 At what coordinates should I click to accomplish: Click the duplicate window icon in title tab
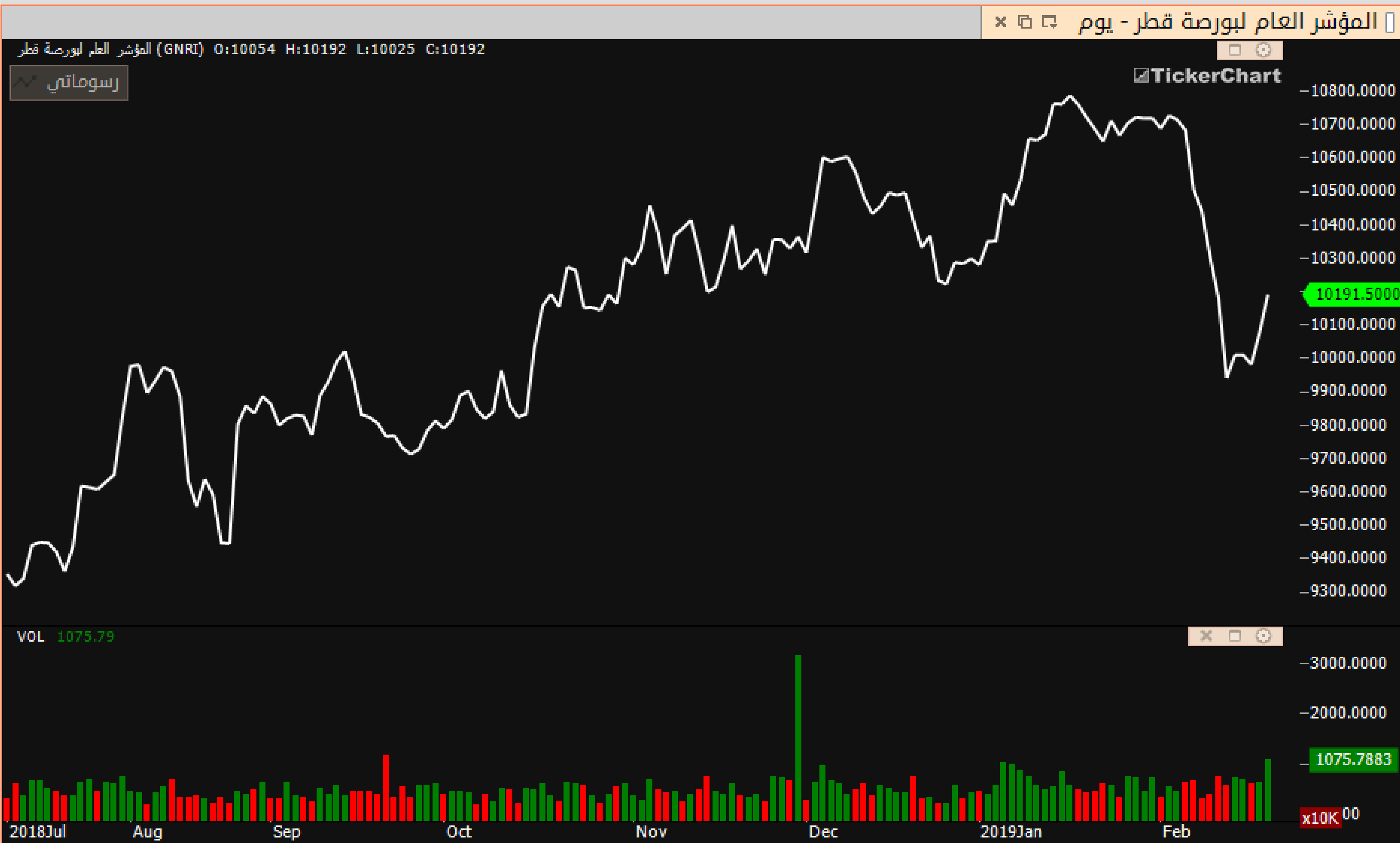tap(1025, 22)
